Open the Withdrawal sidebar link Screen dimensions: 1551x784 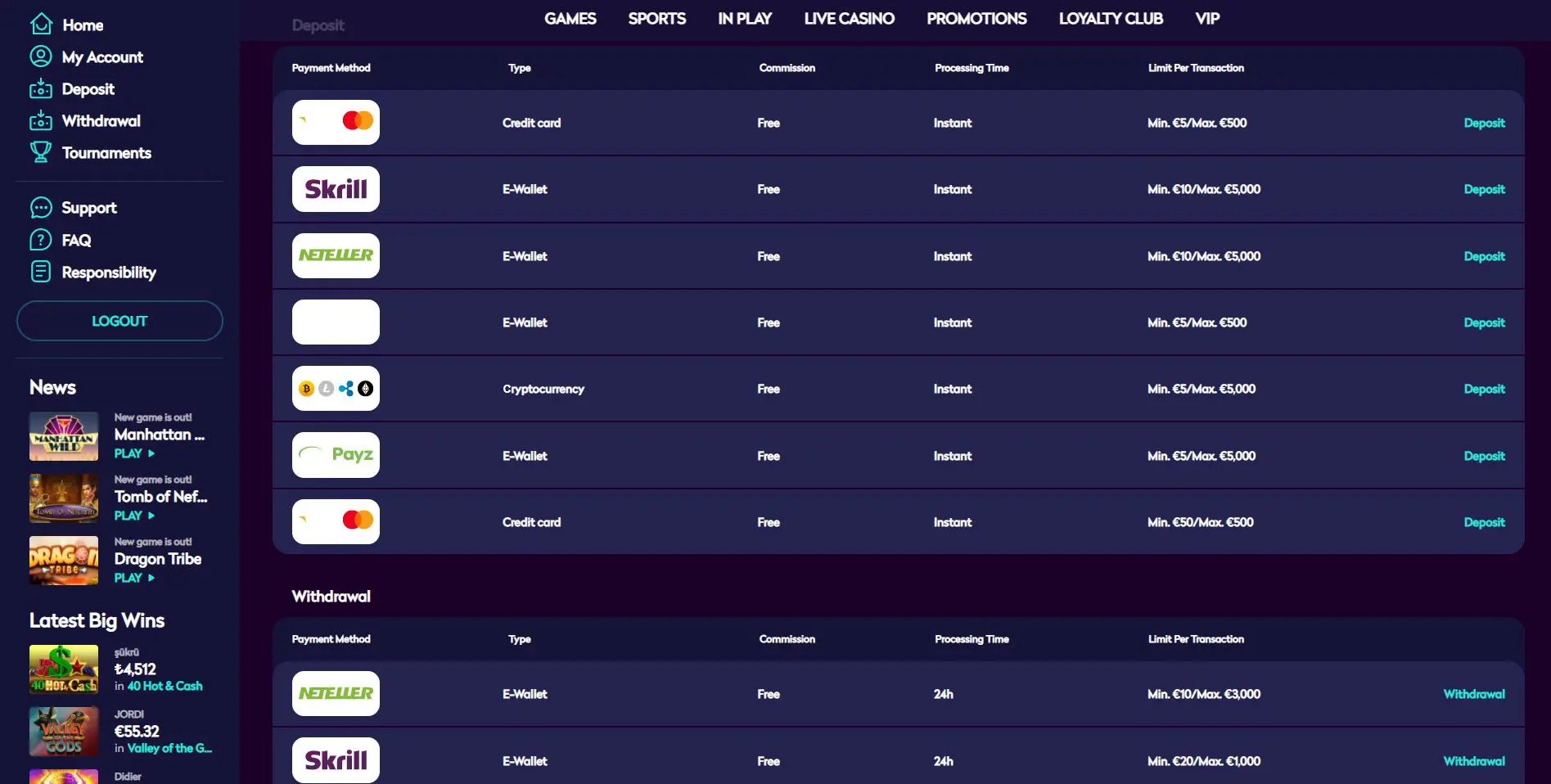tap(101, 121)
